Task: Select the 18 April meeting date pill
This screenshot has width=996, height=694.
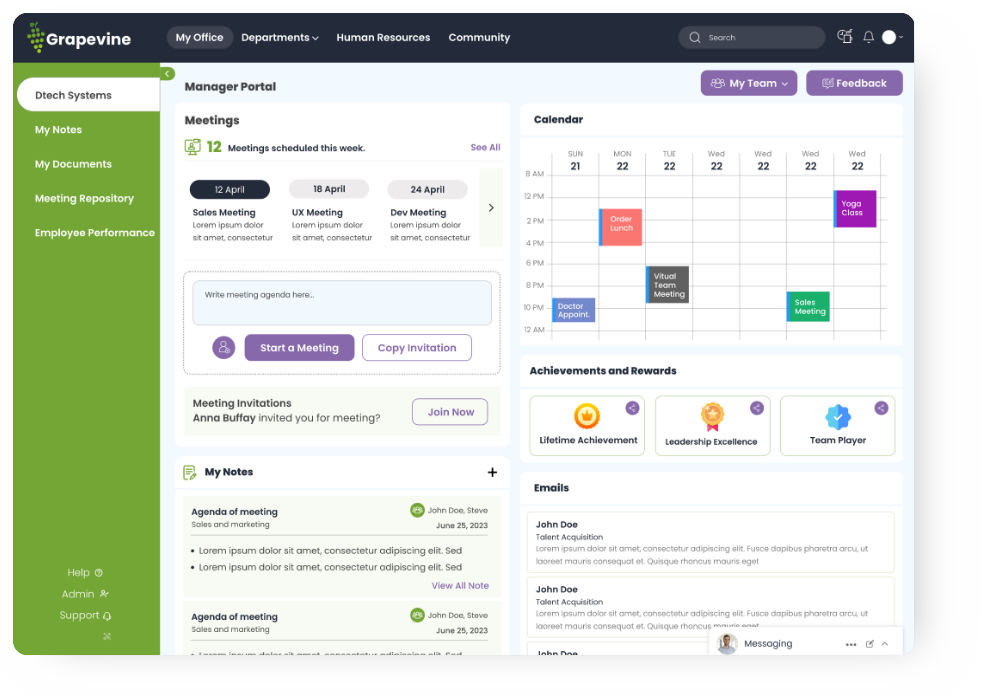Action: (x=329, y=189)
